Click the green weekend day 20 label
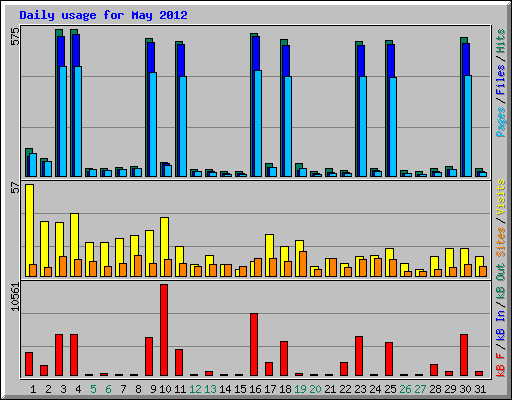Screen dimensions: 512x400 tap(315, 389)
